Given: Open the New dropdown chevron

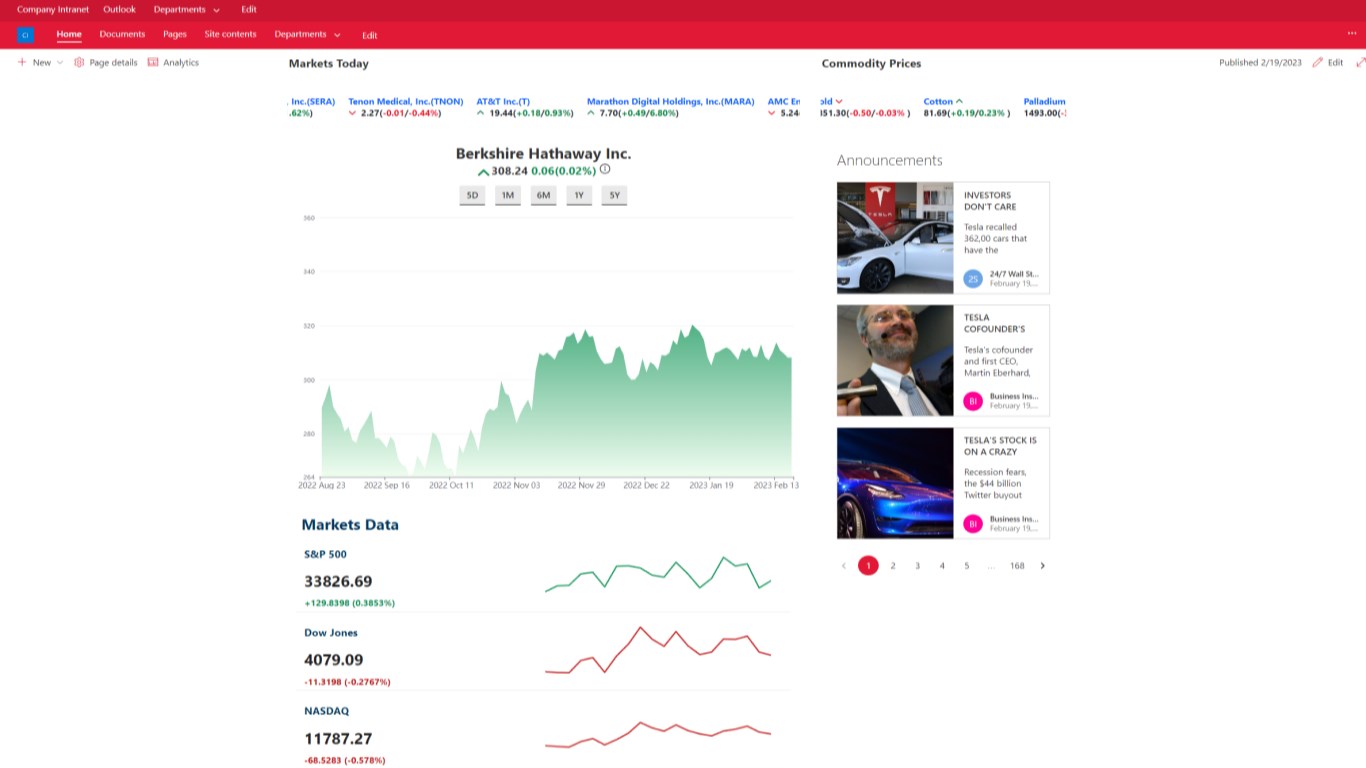Looking at the screenshot, I should click(x=60, y=62).
